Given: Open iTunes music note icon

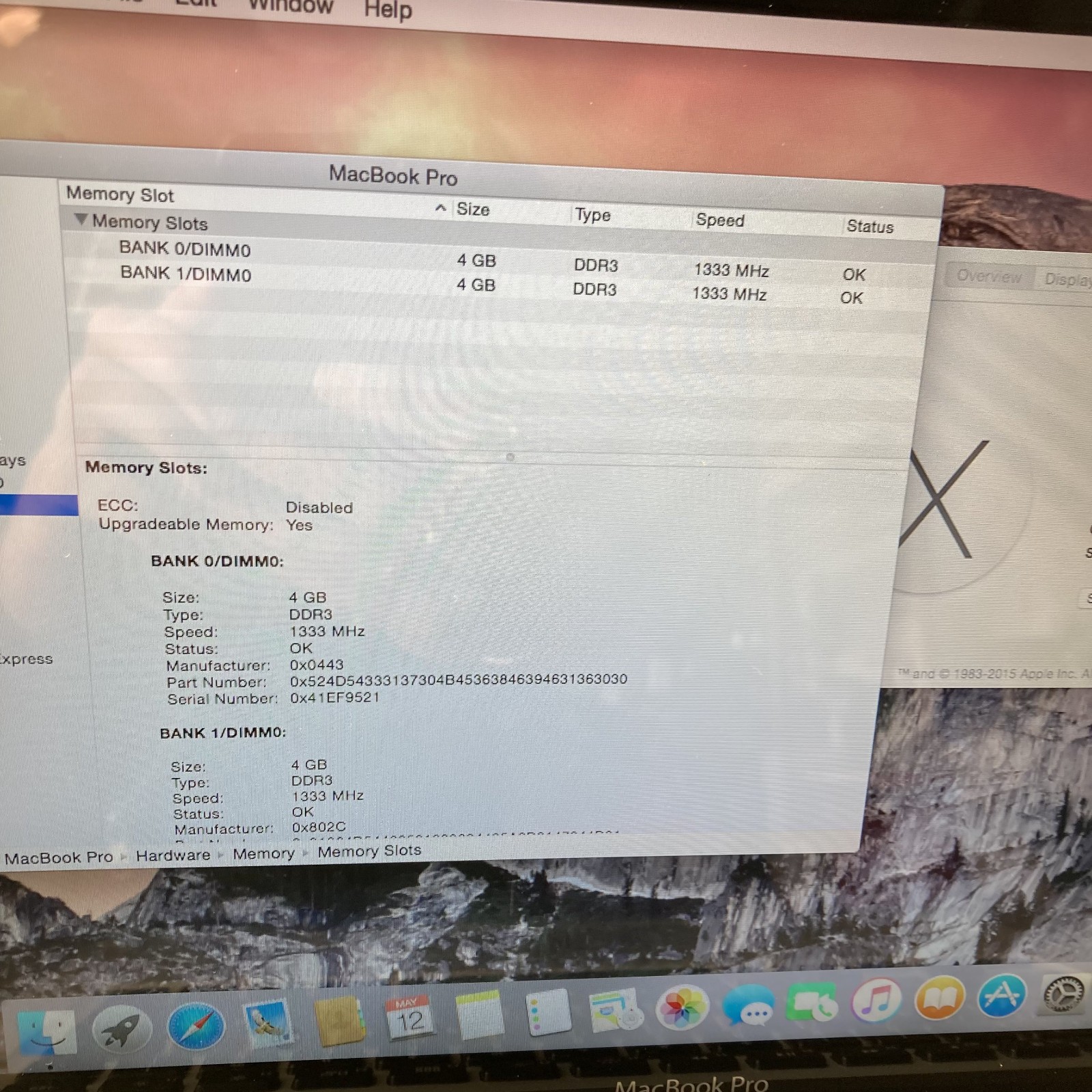Looking at the screenshot, I should (x=876, y=1001).
